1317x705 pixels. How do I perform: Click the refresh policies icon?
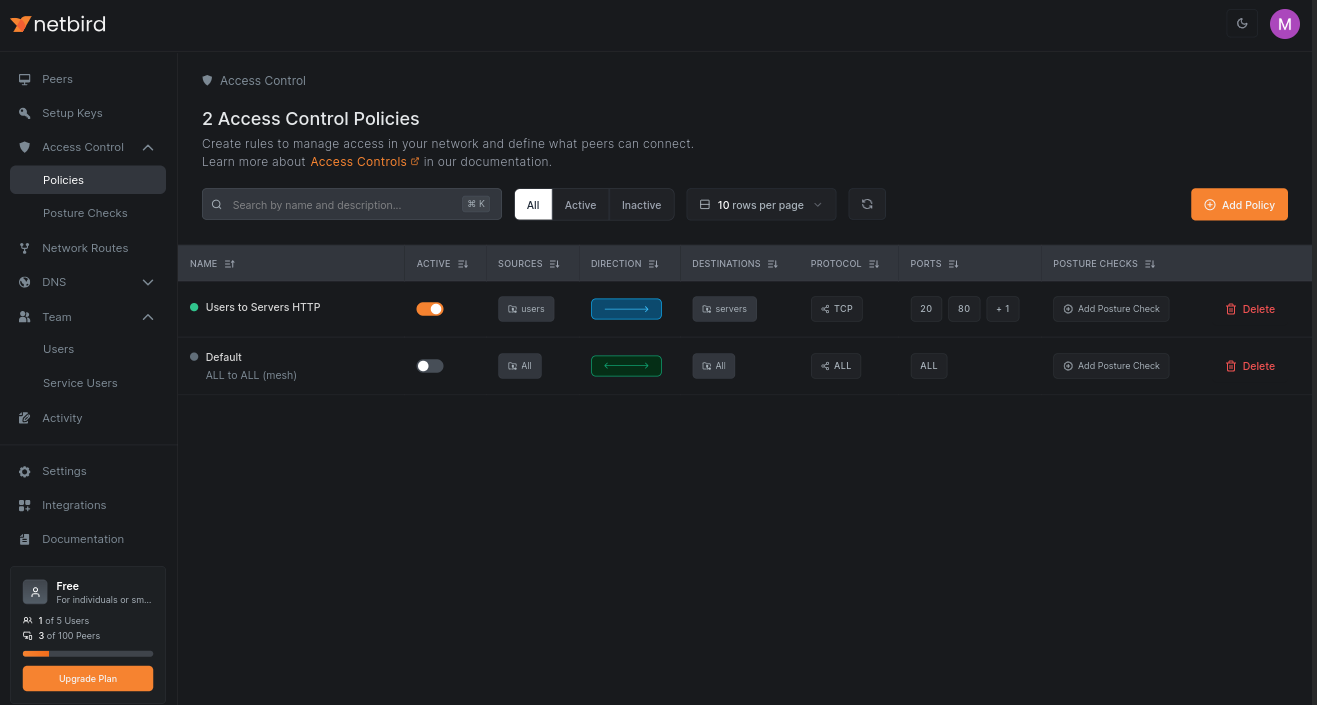866,203
